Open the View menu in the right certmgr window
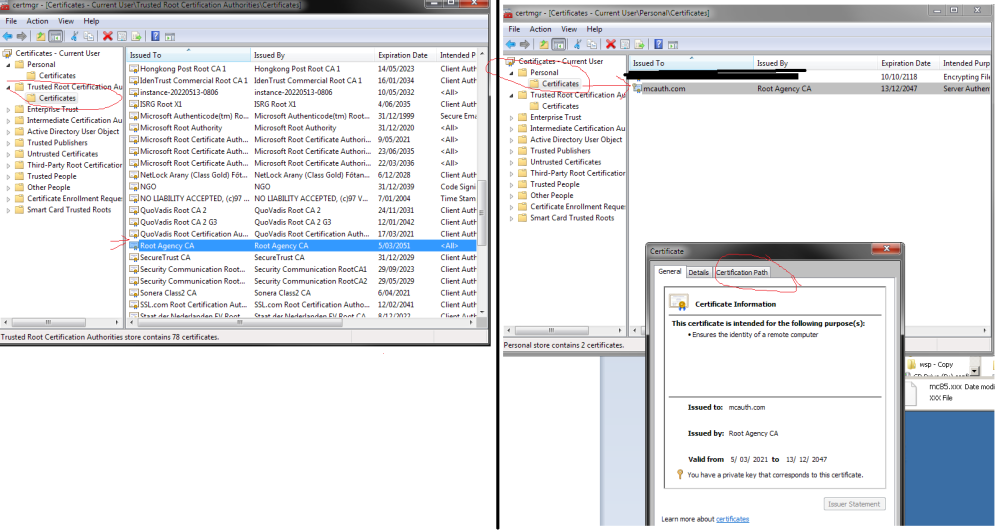Screen dimensions: 1000x532 pyautogui.click(x=571, y=29)
